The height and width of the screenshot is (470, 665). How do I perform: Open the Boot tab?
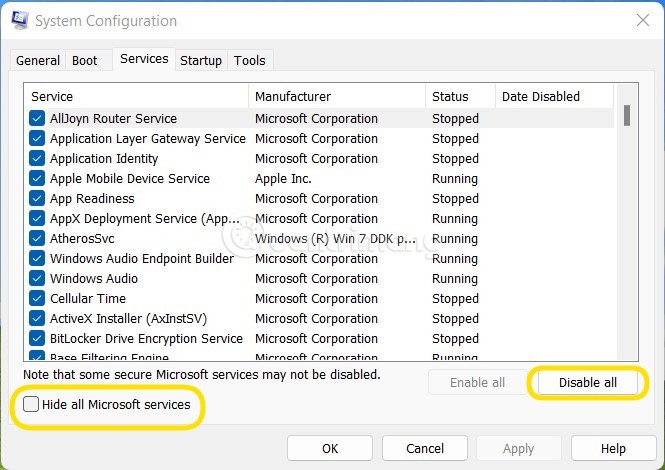coord(85,61)
